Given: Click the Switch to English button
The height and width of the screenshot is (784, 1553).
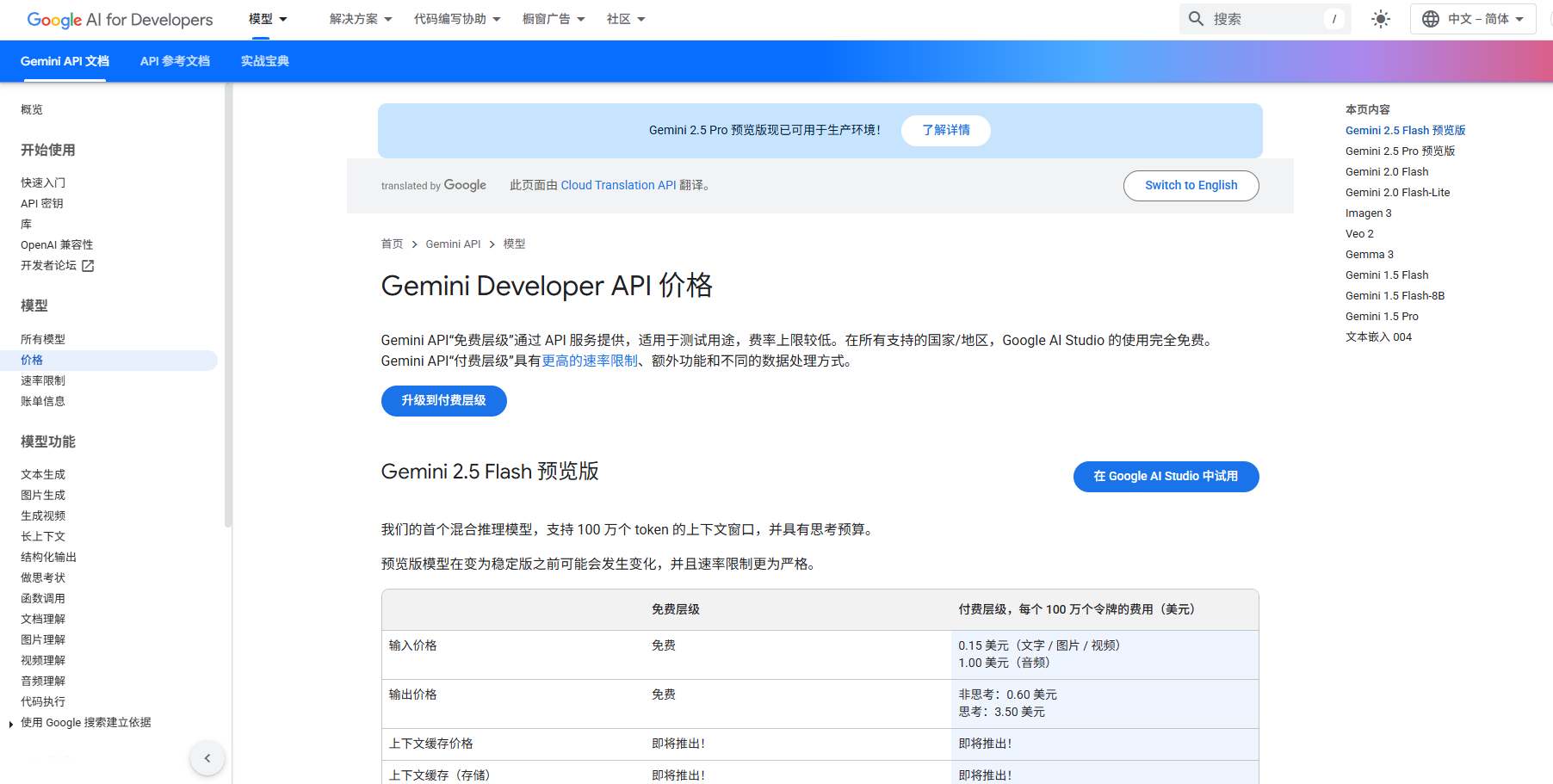Looking at the screenshot, I should (1191, 185).
